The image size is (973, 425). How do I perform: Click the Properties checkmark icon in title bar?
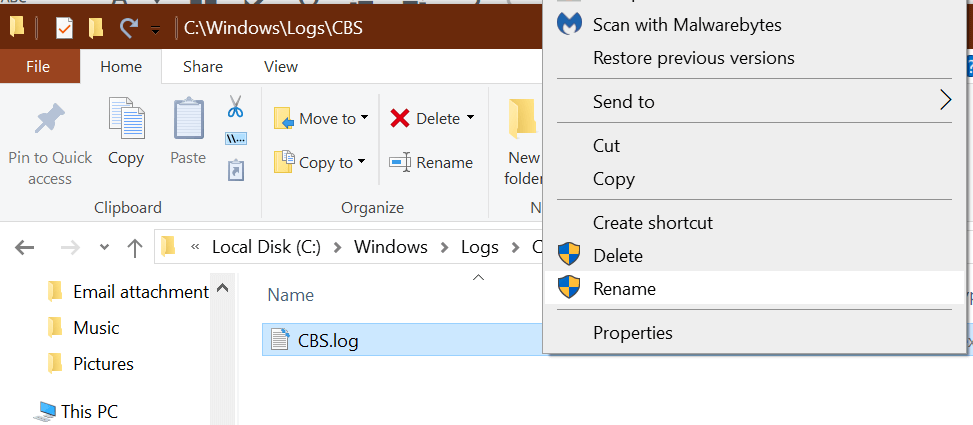(x=65, y=28)
